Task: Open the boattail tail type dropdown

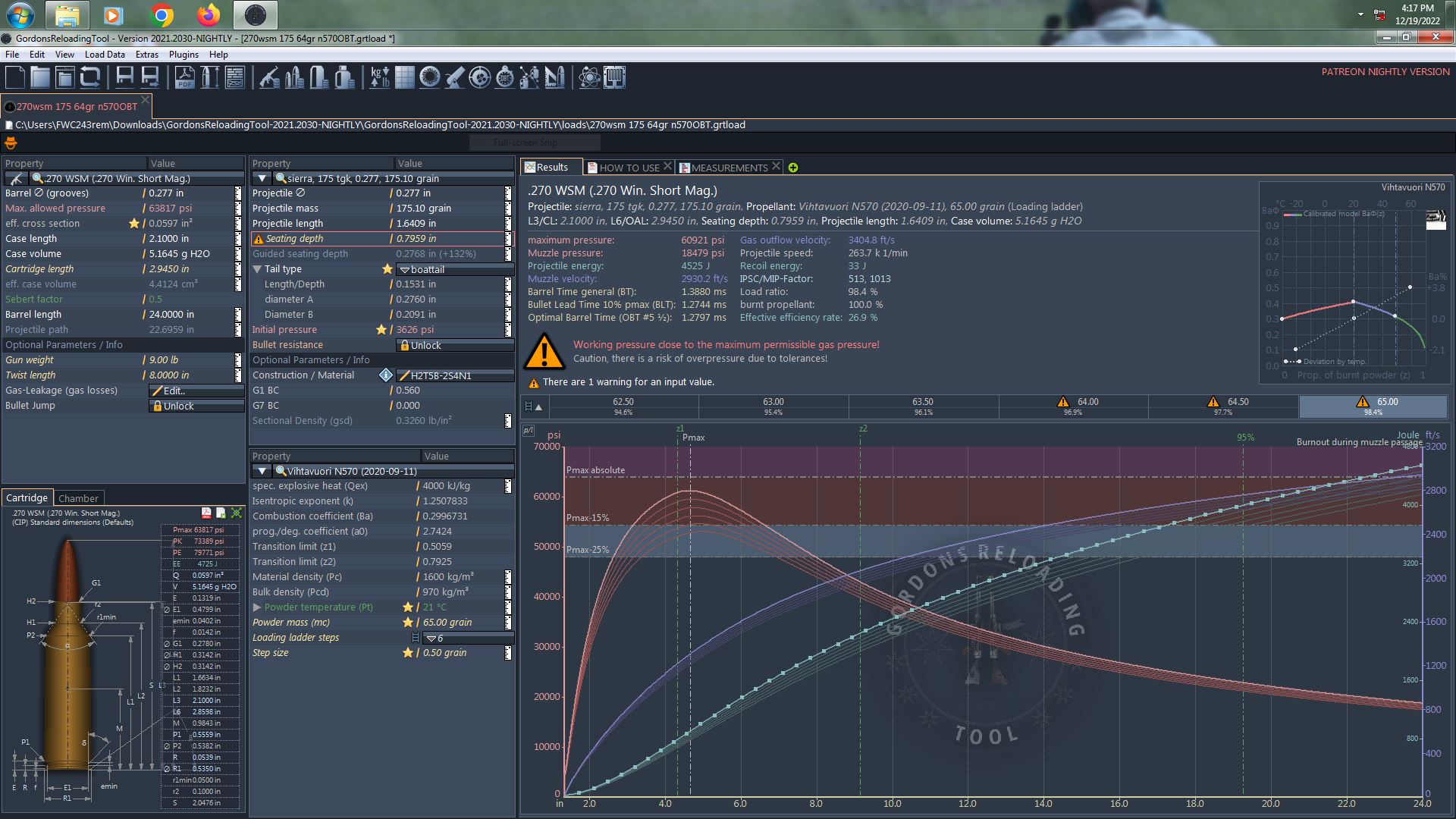Action: pos(455,270)
